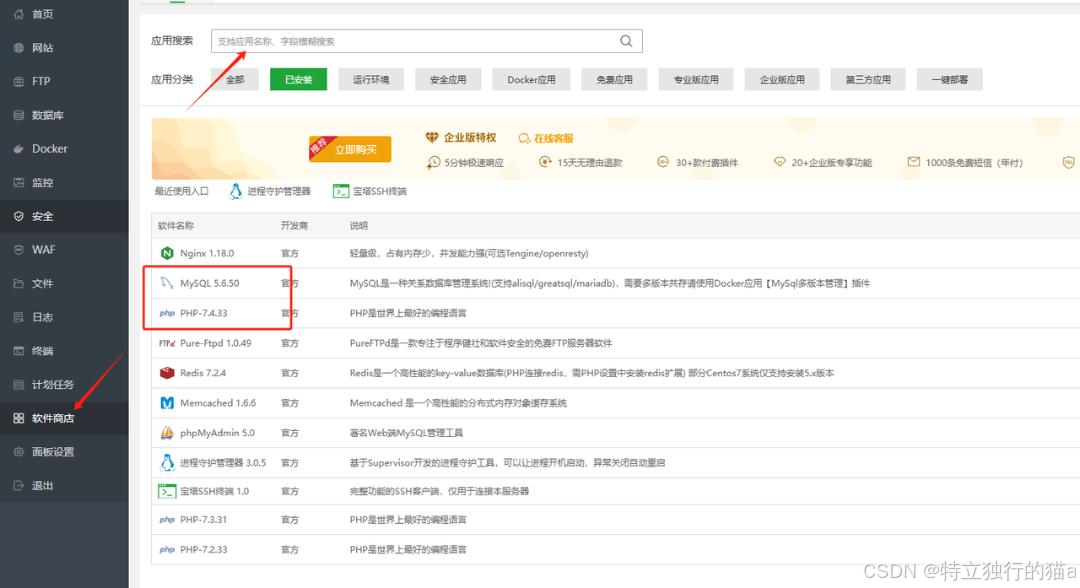Image resolution: width=1080 pixels, height=588 pixels.
Task: Select the 企业版应用 category
Action: tap(782, 80)
